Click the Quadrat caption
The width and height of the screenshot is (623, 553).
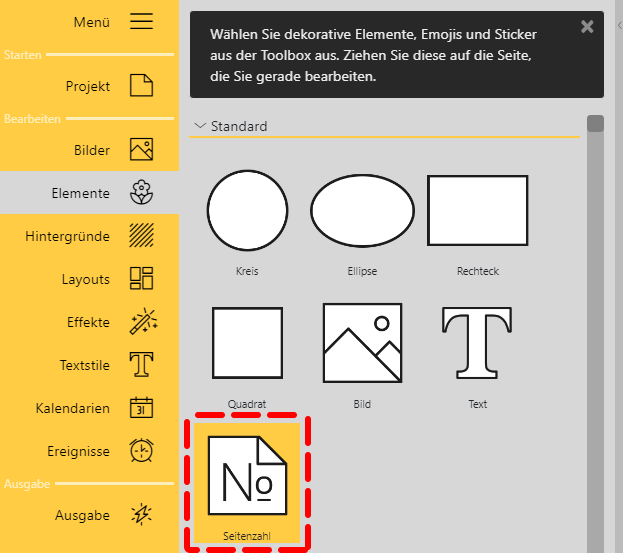pyautogui.click(x=247, y=404)
